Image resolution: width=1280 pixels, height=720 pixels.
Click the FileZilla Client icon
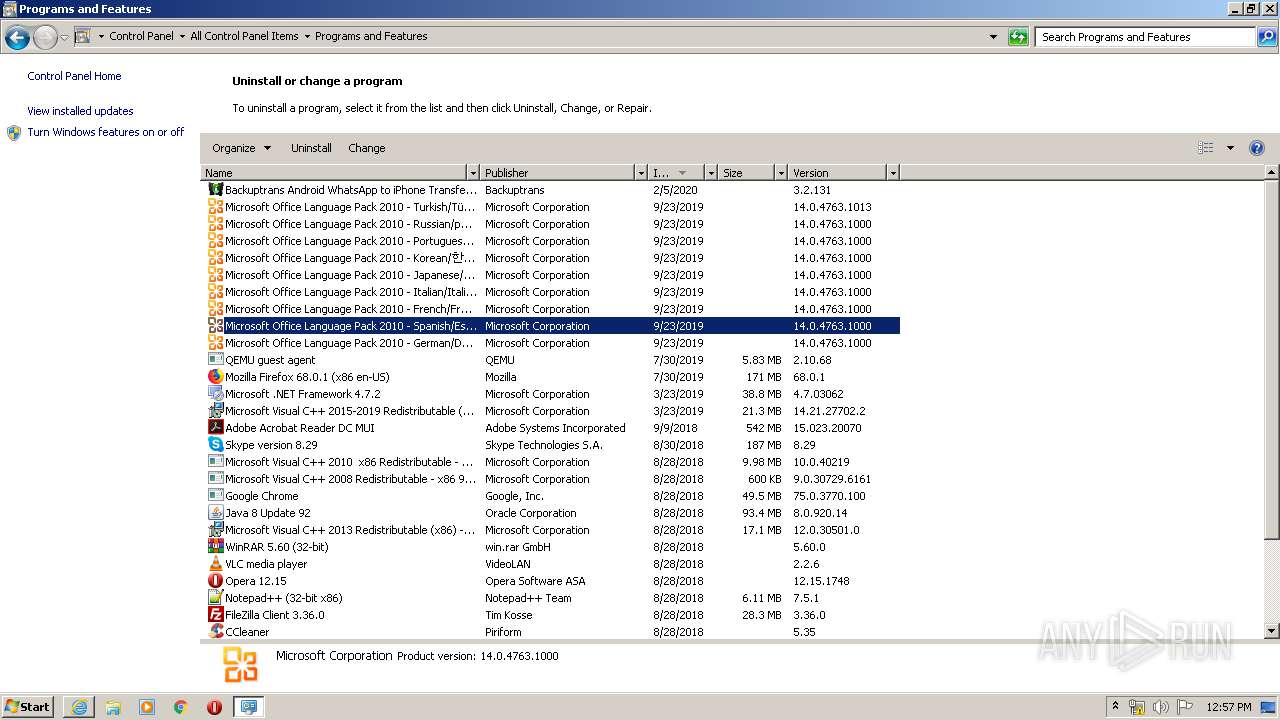215,615
